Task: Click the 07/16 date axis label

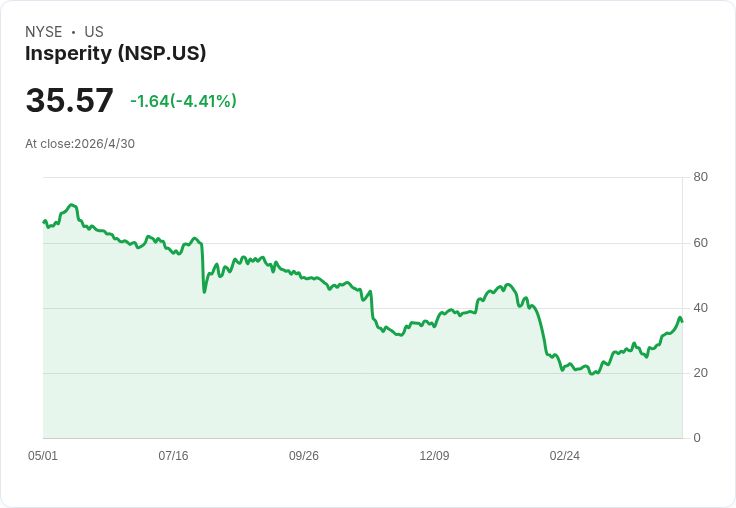Action: pyautogui.click(x=173, y=455)
